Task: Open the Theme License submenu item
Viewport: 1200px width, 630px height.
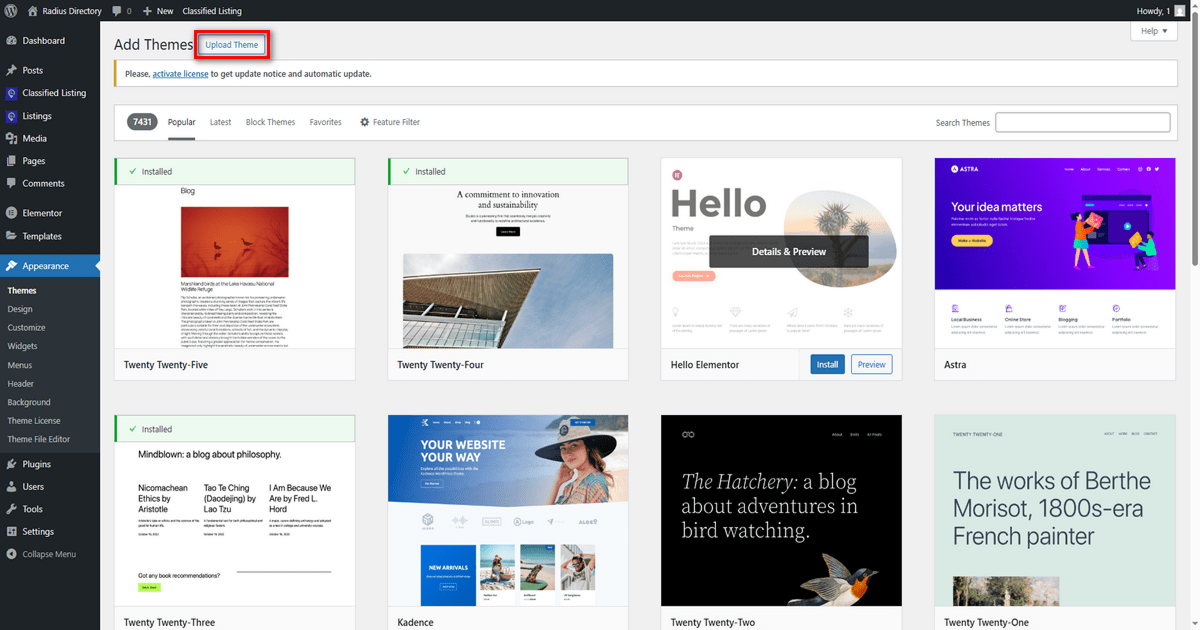Action: click(34, 421)
